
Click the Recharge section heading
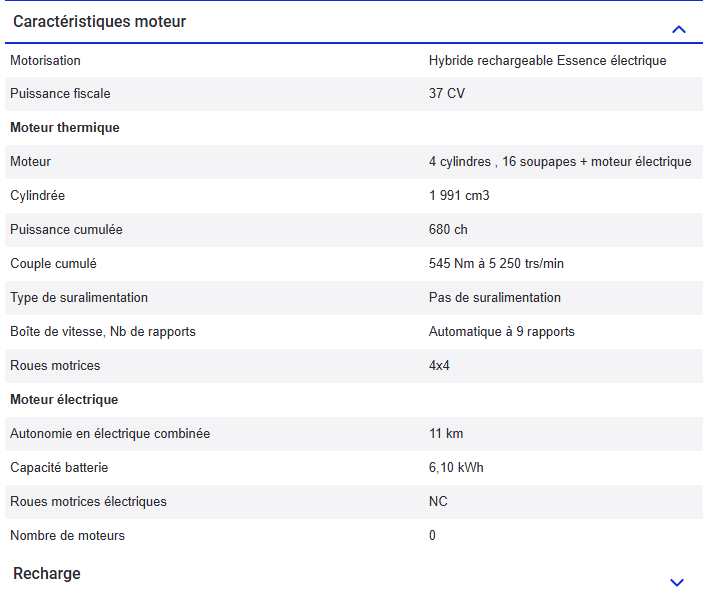tap(47, 573)
